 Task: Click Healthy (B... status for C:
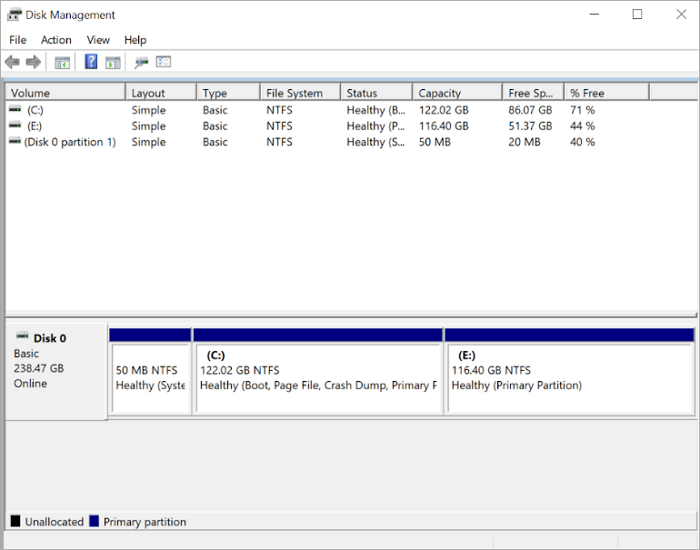pos(376,110)
